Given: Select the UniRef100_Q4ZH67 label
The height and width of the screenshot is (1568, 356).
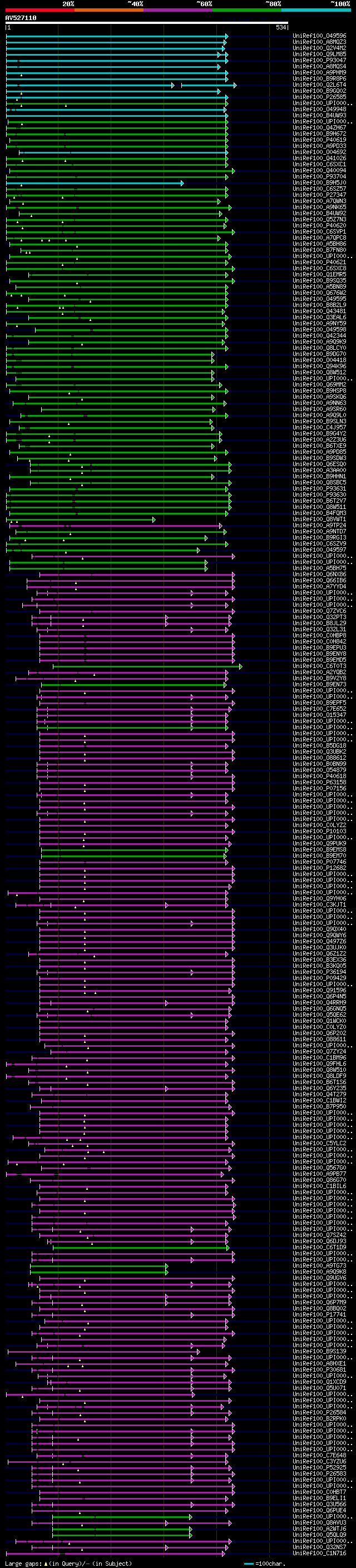Looking at the screenshot, I should click(x=319, y=128).
